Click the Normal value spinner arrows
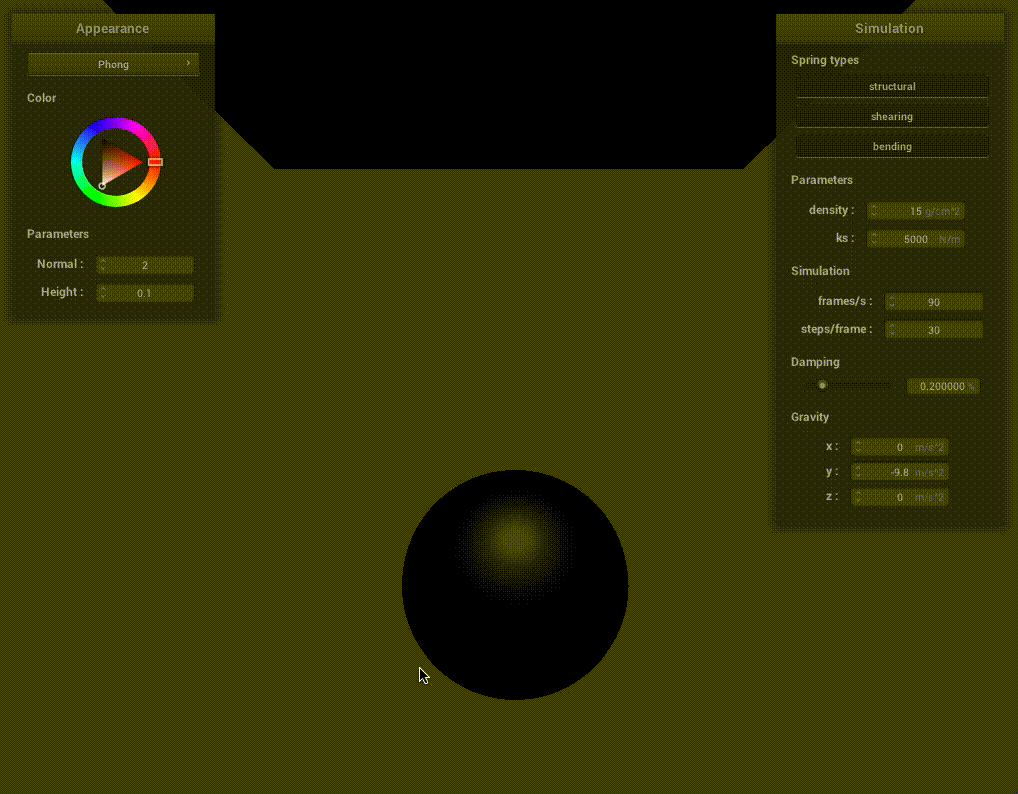The height and width of the screenshot is (794, 1018). 102,265
